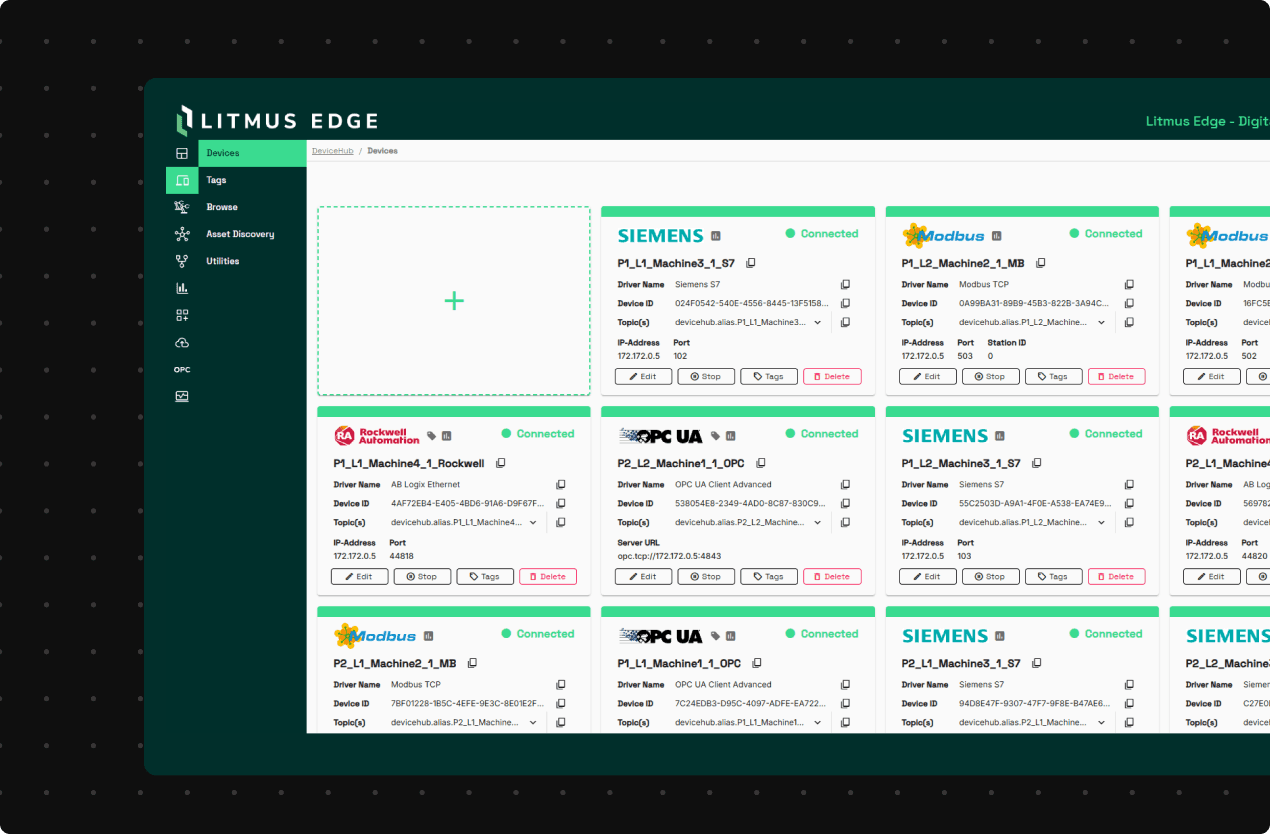
Task: Expand topics dropdown for P1_L1_Machine3_1_S7
Action: (x=818, y=323)
